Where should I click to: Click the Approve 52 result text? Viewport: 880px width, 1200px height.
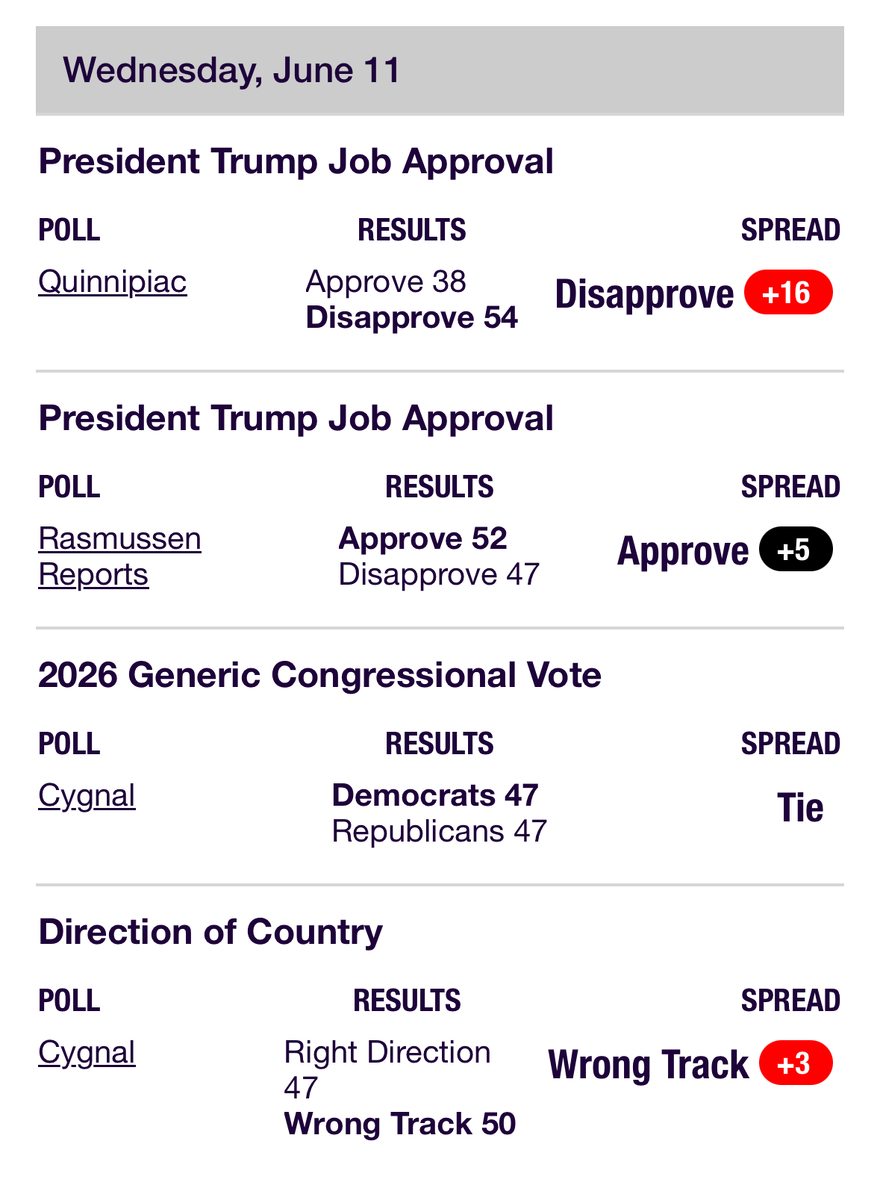click(423, 539)
